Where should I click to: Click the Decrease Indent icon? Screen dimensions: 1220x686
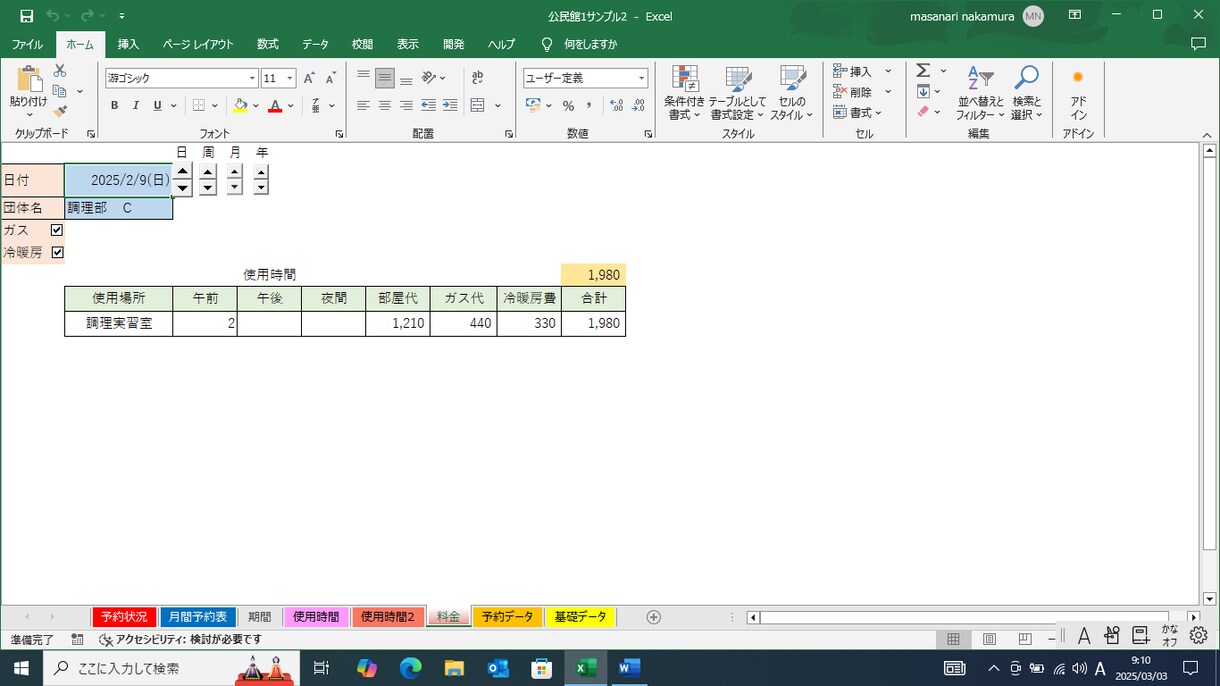point(428,105)
